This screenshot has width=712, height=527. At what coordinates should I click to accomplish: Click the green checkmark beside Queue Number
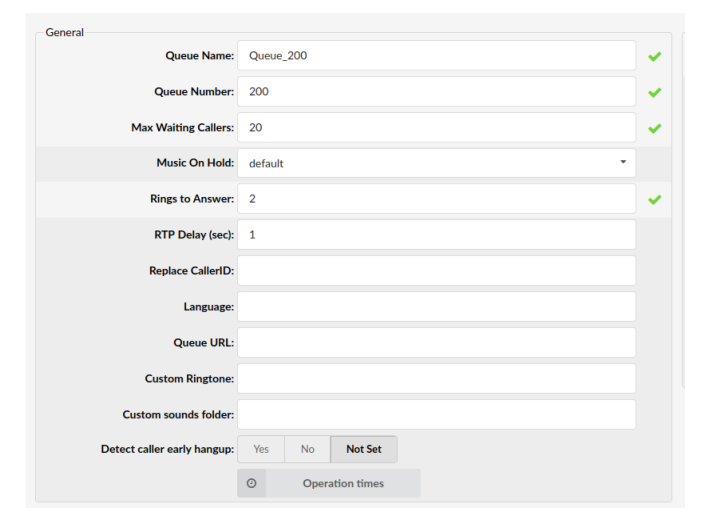point(654,92)
